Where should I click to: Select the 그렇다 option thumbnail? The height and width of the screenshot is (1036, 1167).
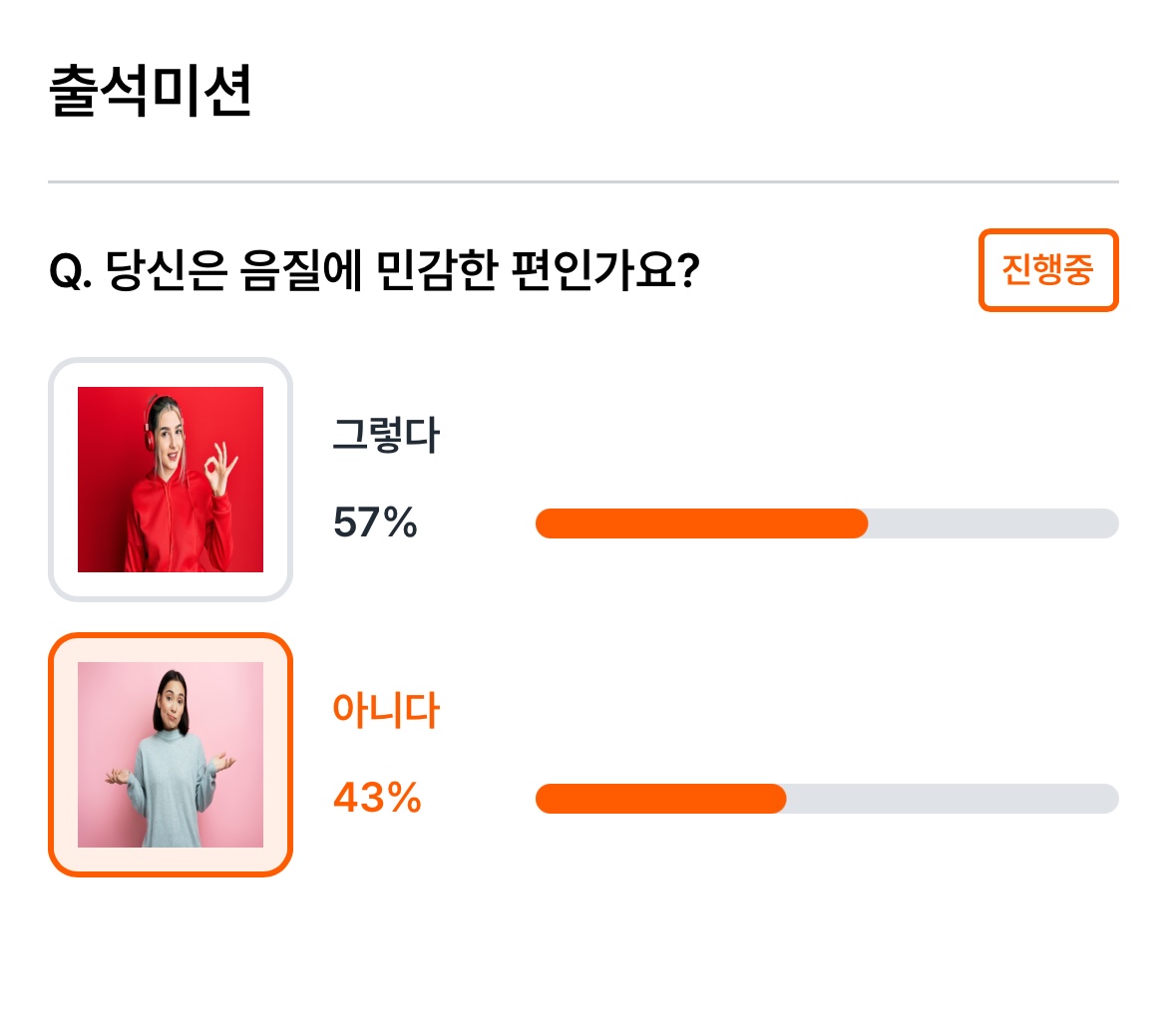click(x=171, y=480)
